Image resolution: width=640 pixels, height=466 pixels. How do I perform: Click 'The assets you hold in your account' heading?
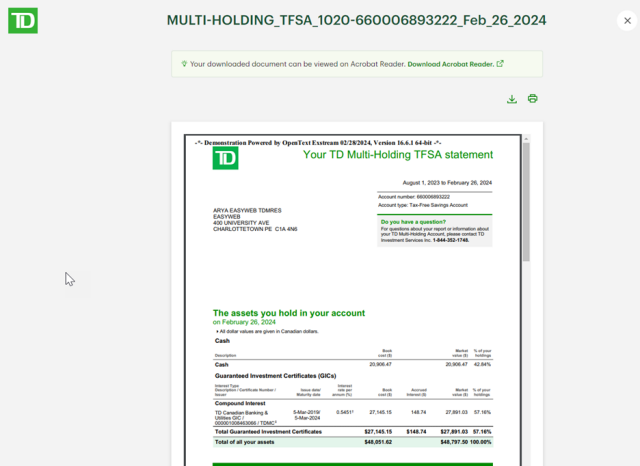coord(291,313)
